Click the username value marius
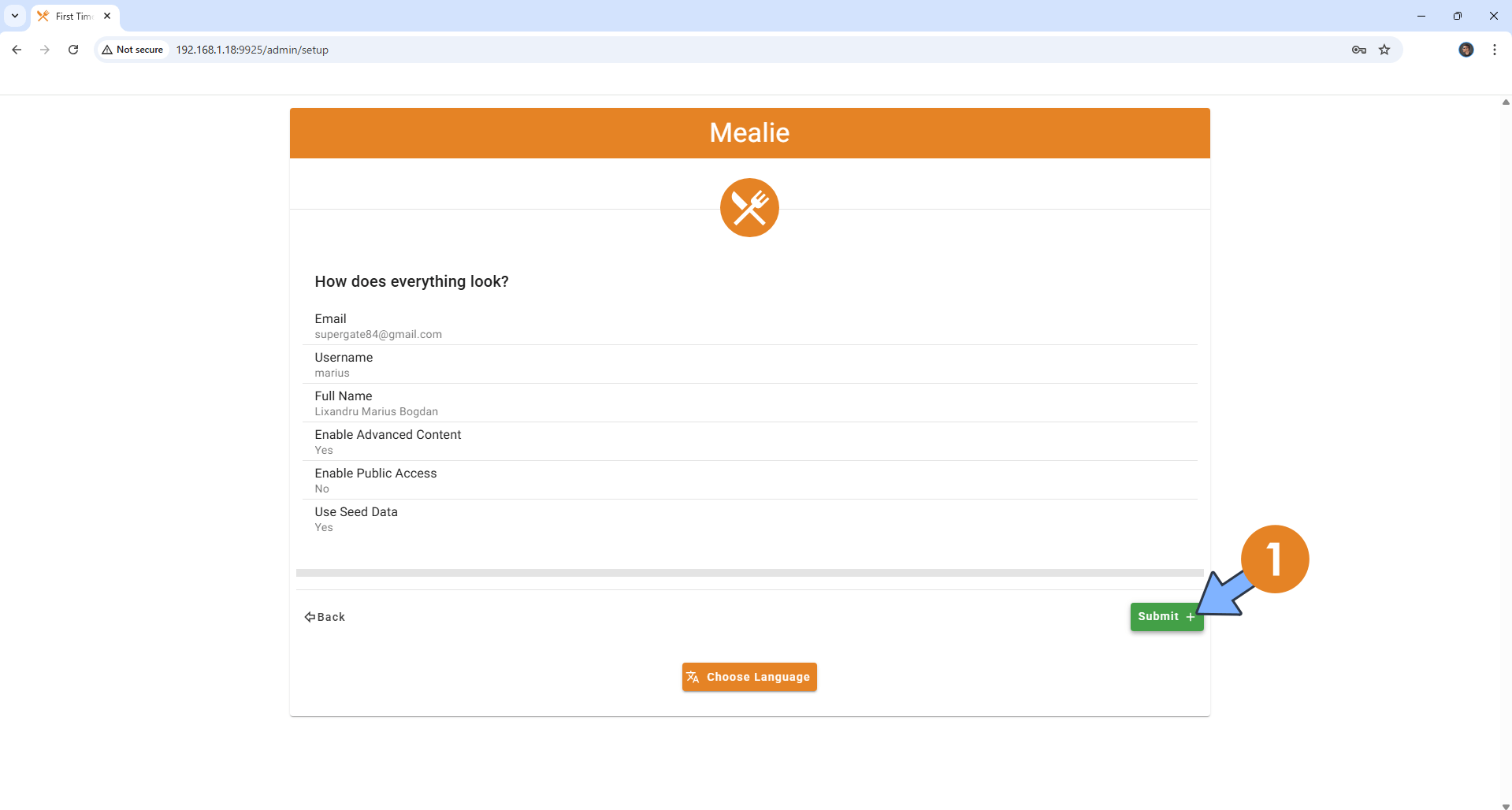This screenshot has height=810, width=1512. point(332,373)
